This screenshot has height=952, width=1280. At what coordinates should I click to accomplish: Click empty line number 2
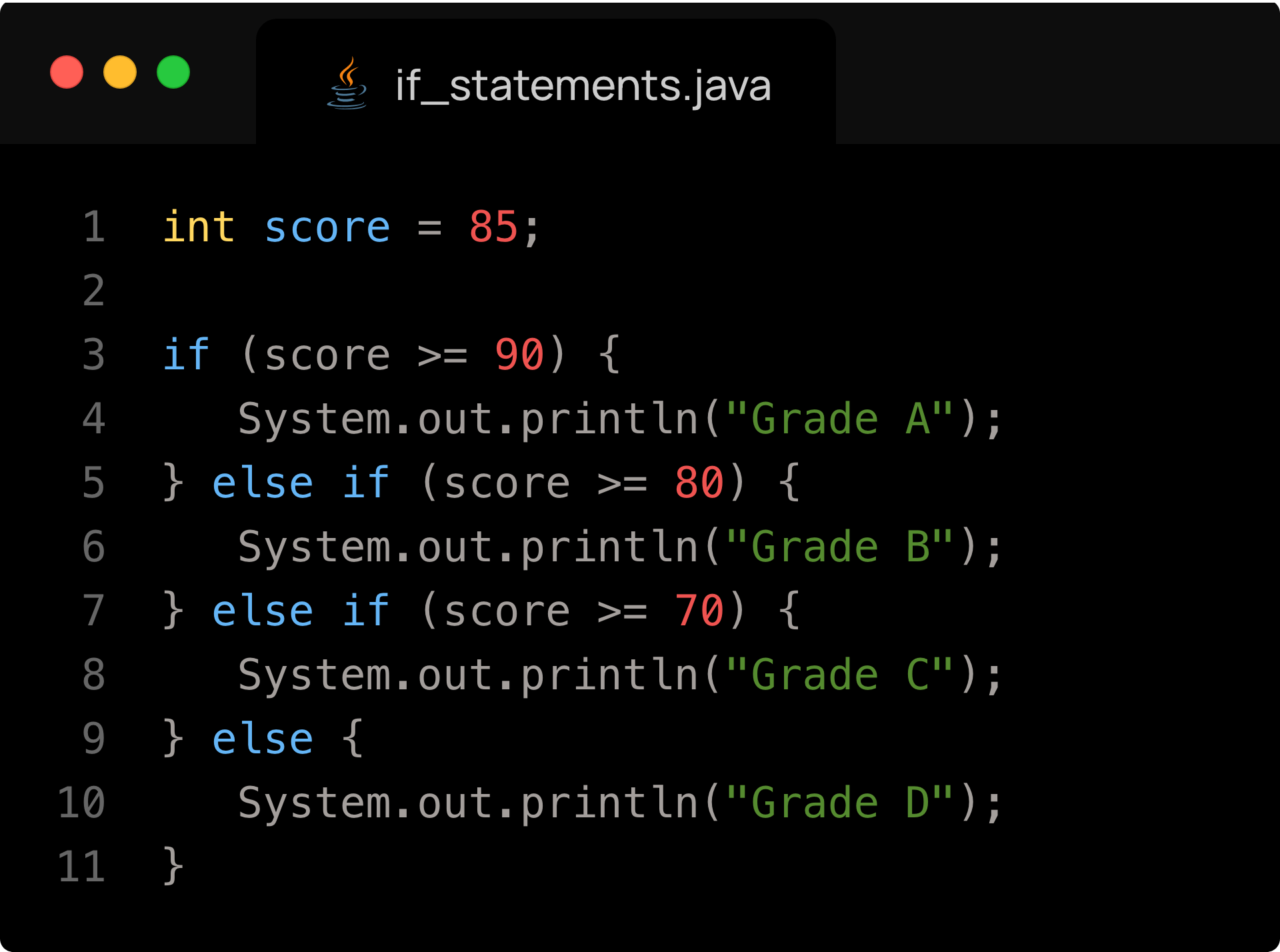coord(94,291)
